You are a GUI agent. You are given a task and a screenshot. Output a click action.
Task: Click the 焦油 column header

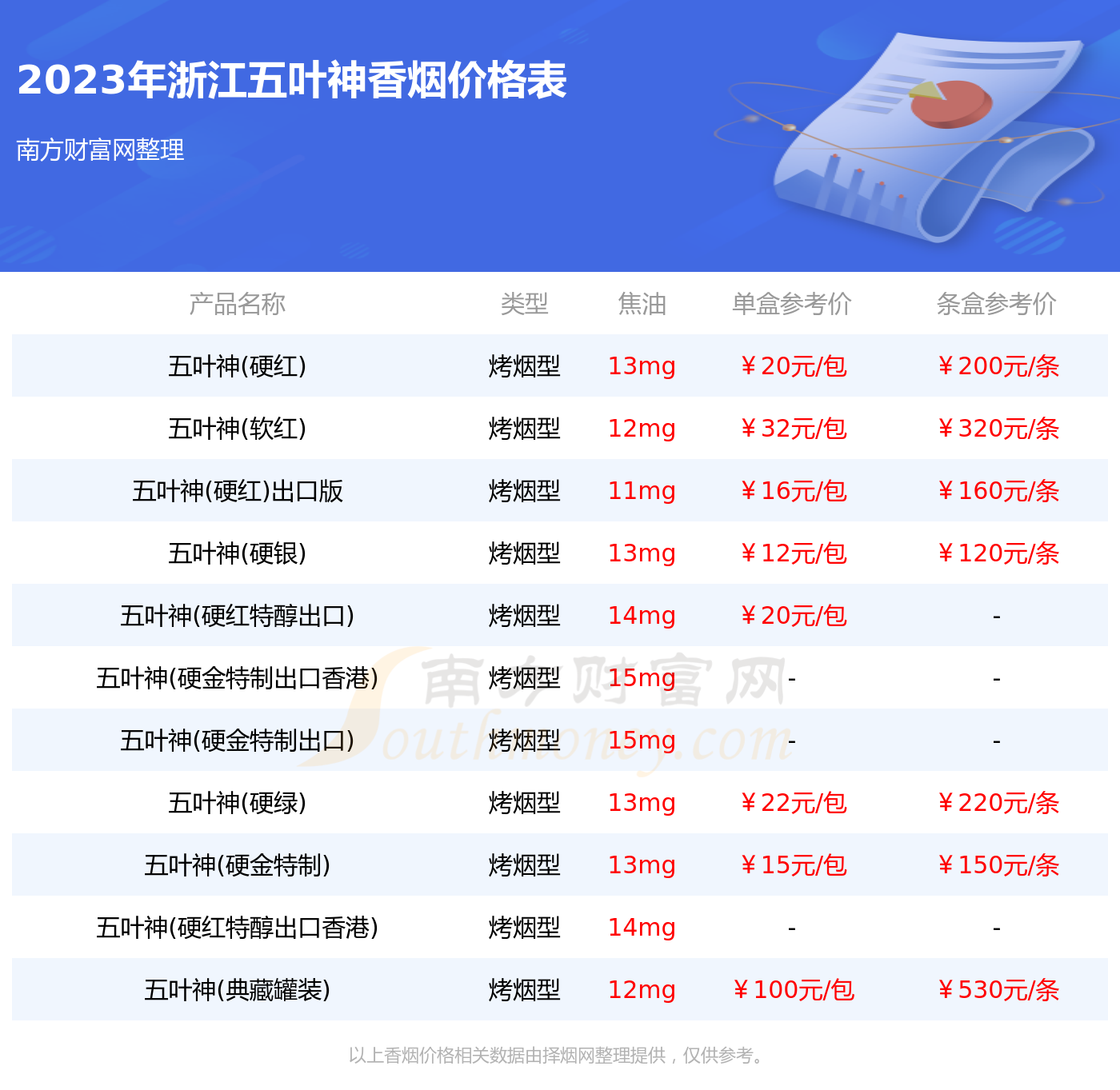[x=642, y=304]
